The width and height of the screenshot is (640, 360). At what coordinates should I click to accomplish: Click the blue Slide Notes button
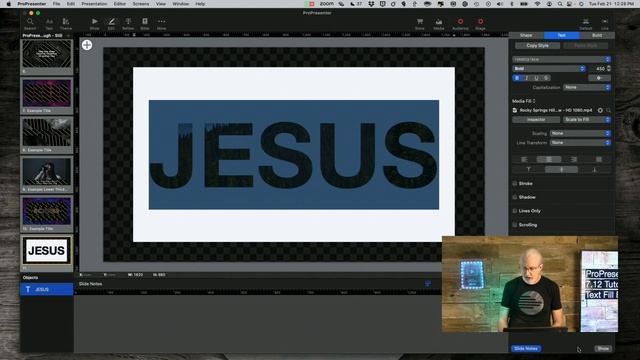click(x=526, y=349)
